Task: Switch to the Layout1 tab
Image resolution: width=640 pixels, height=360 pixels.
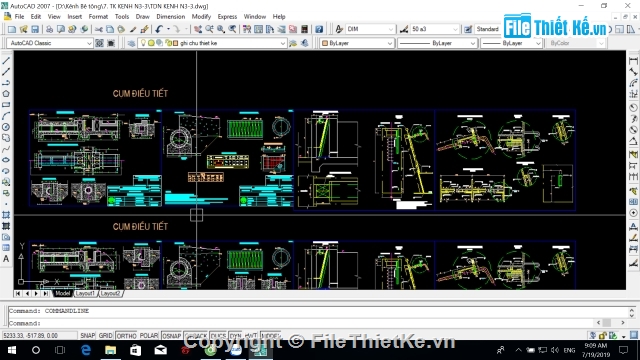Action: (x=85, y=293)
